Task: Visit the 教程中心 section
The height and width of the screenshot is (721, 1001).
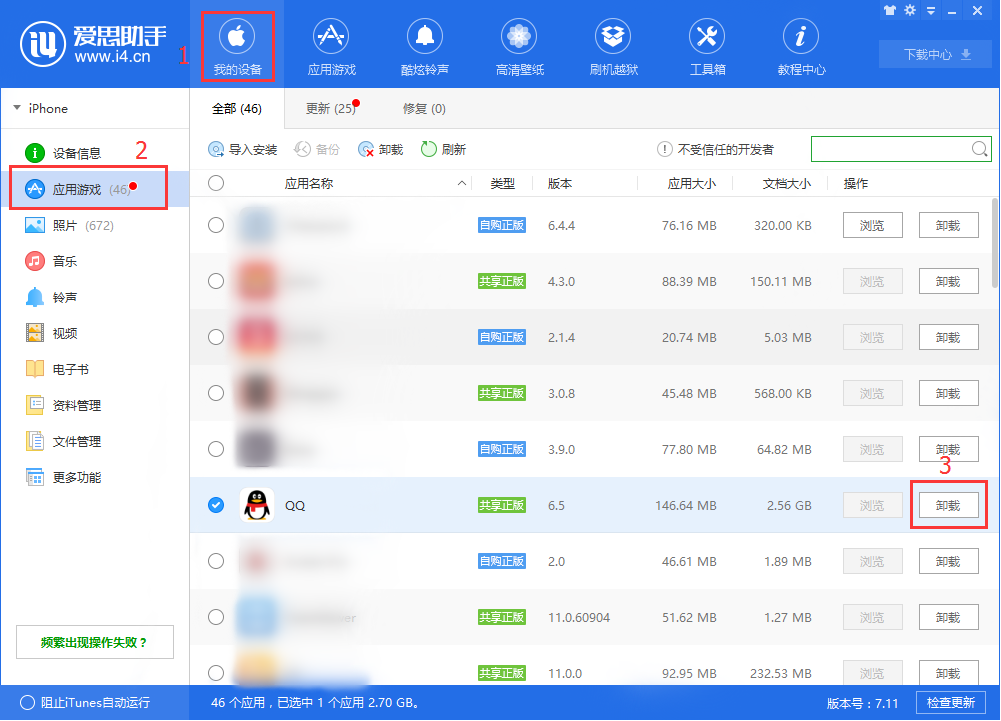Action: pos(800,45)
